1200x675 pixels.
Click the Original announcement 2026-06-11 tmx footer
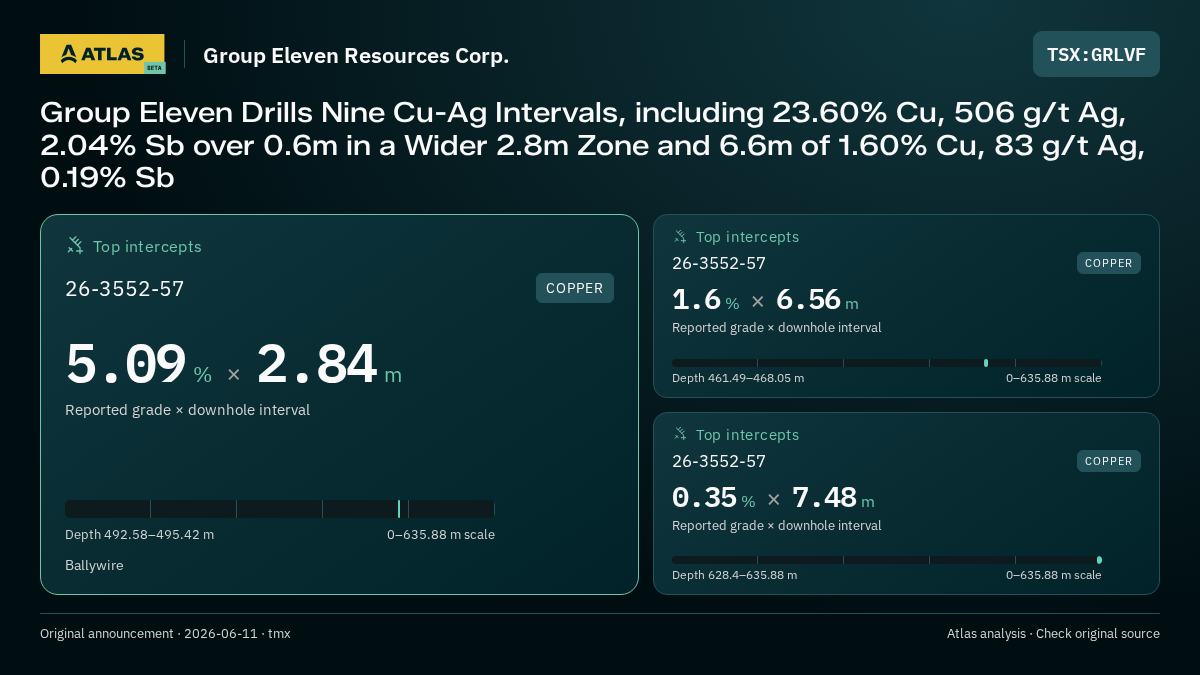coord(165,633)
